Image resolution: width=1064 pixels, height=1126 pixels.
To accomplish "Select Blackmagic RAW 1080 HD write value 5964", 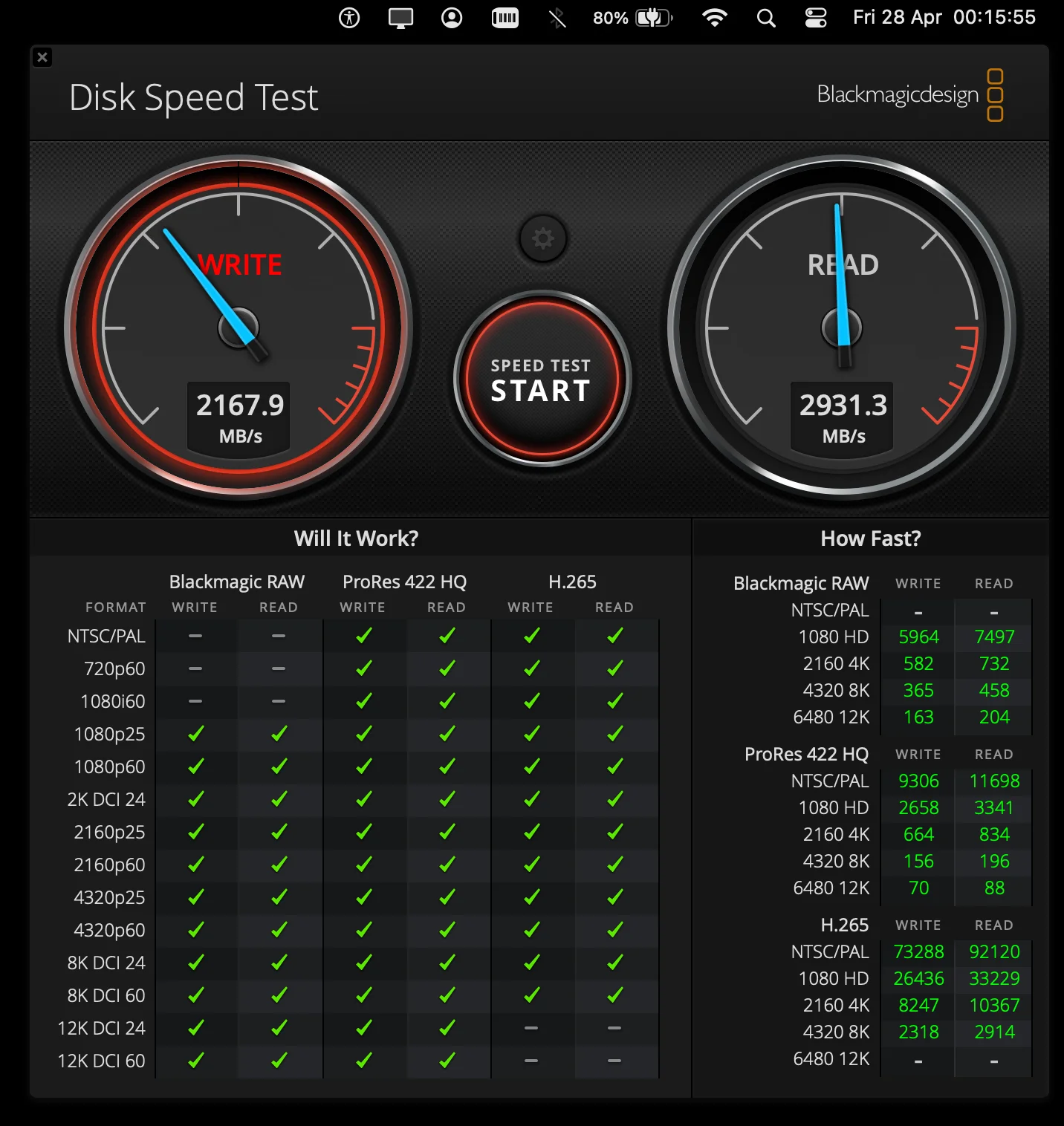I will 919,637.
